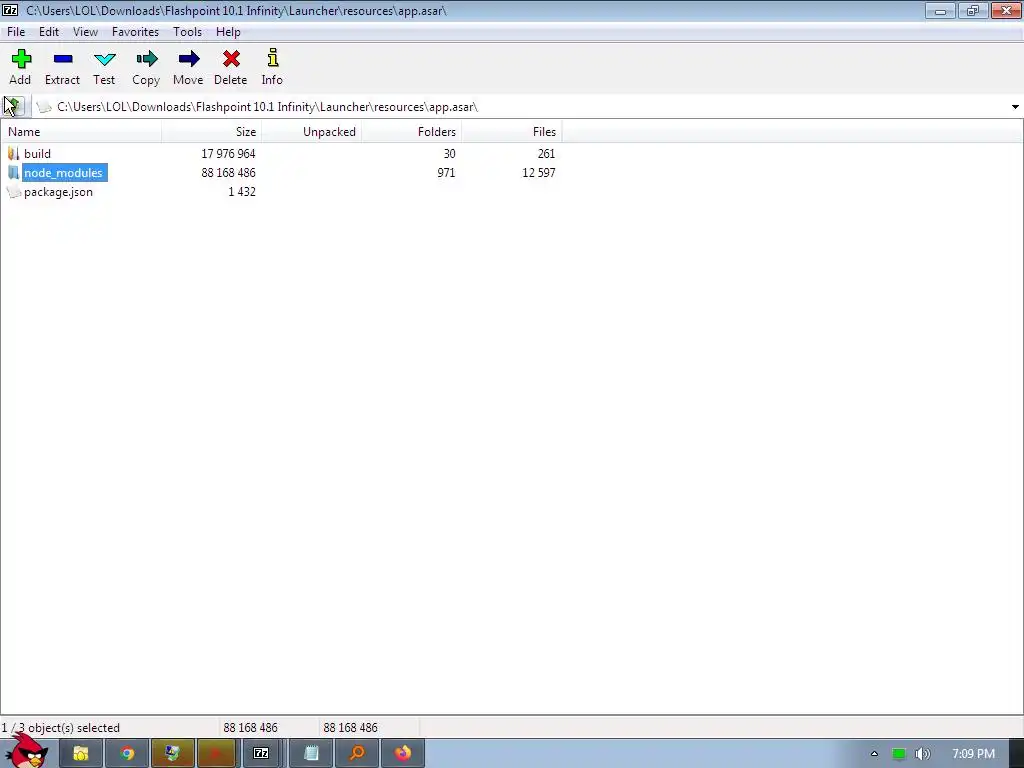Click the Move arrow icon
Image resolution: width=1024 pixels, height=768 pixels.
189,59
